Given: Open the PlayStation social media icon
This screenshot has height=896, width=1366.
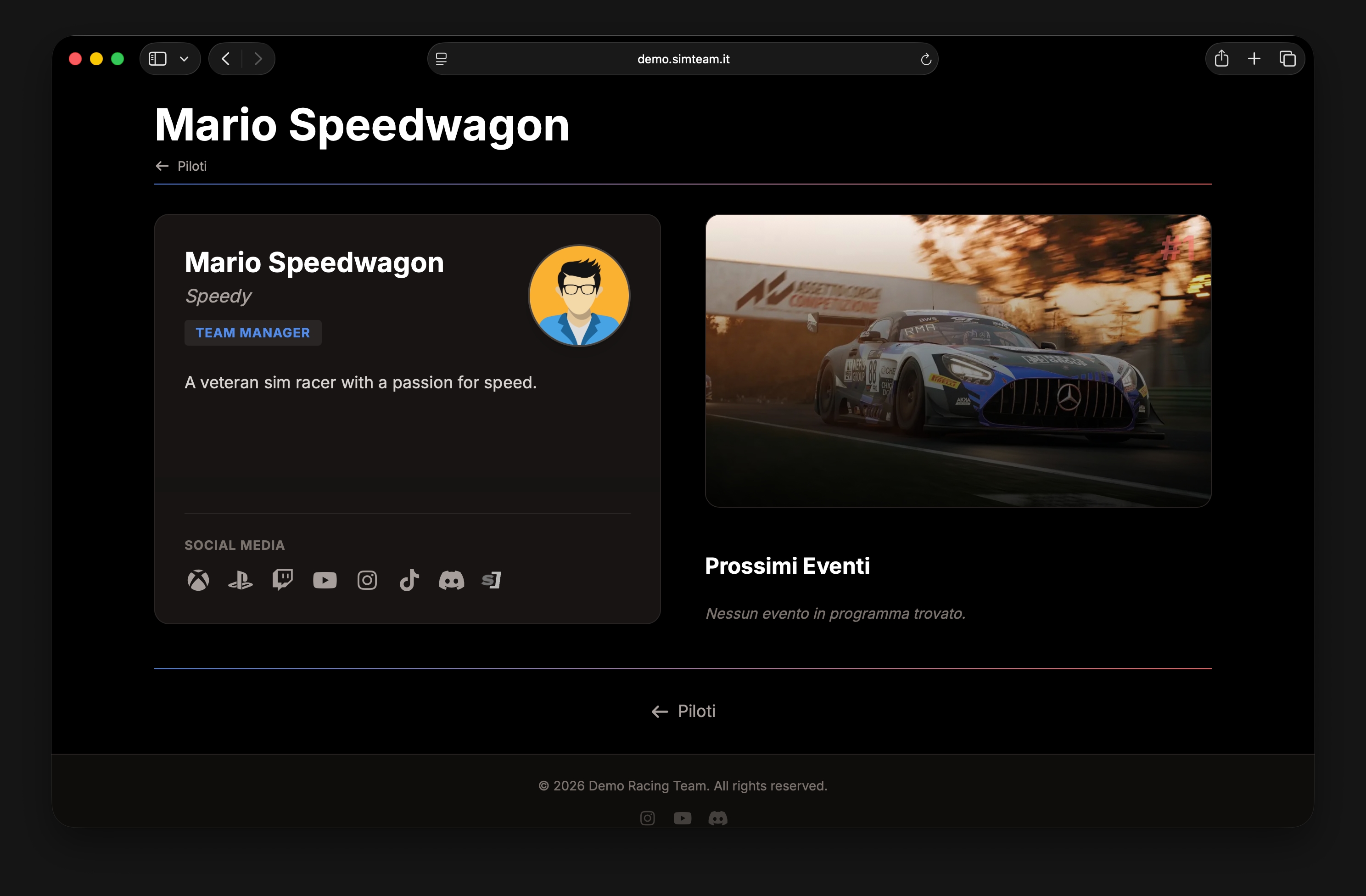Looking at the screenshot, I should (240, 580).
